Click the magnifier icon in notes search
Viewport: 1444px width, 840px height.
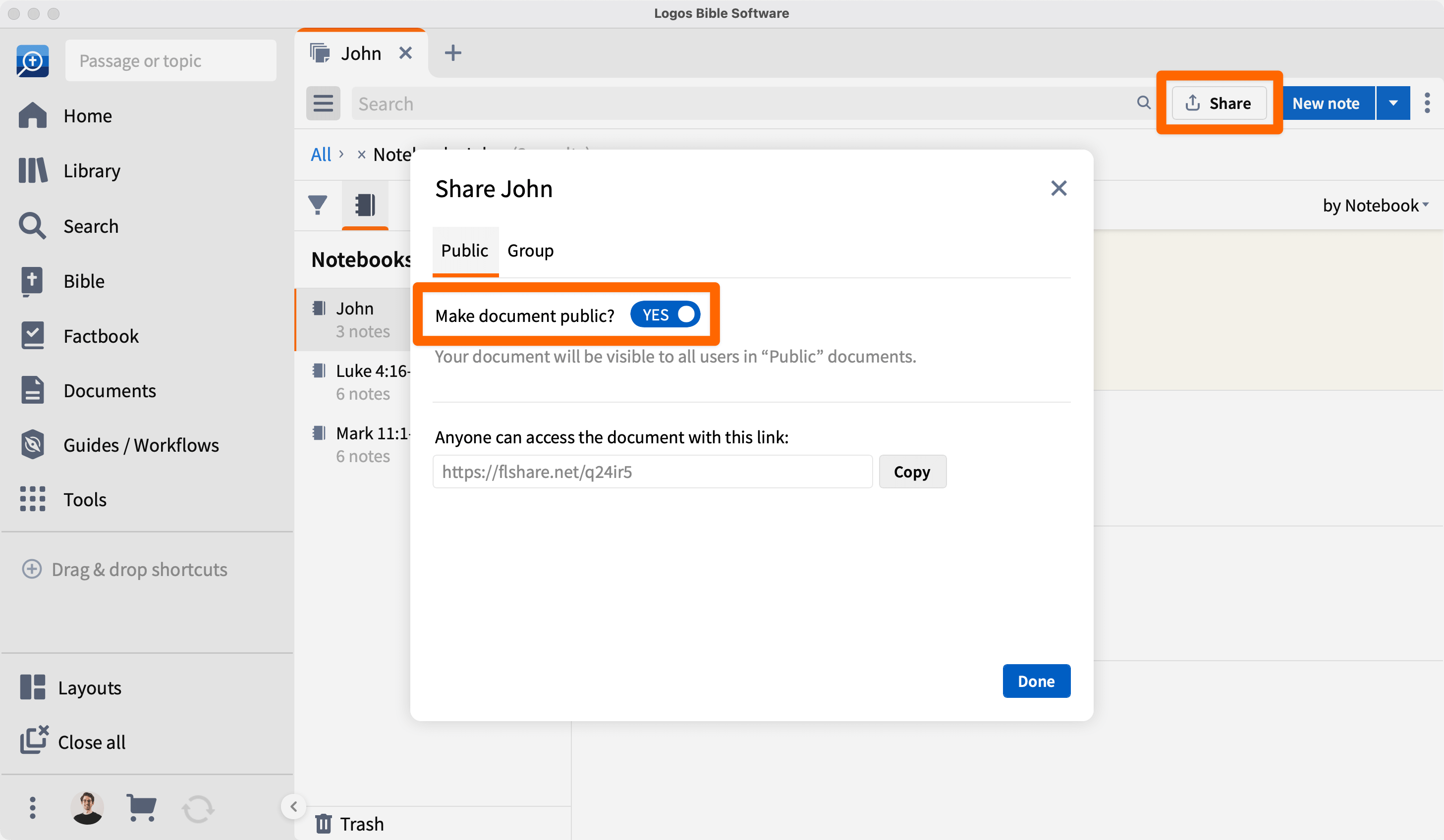[1144, 103]
